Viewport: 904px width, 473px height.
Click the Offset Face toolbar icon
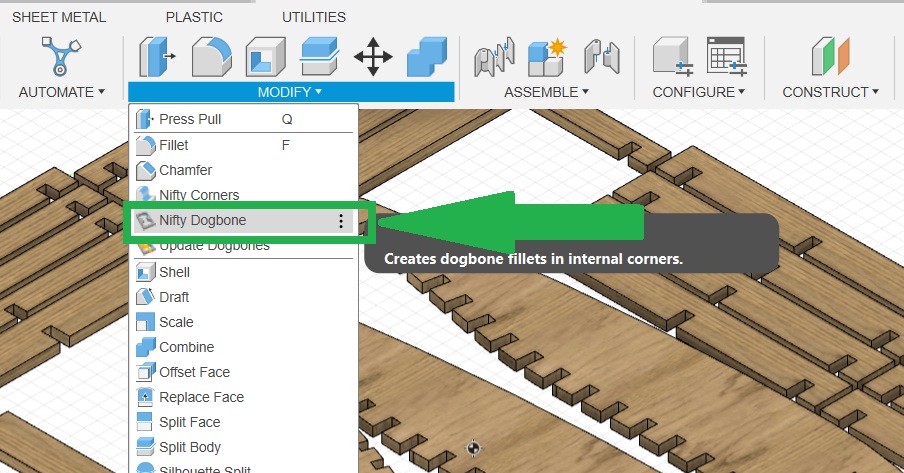click(320, 56)
